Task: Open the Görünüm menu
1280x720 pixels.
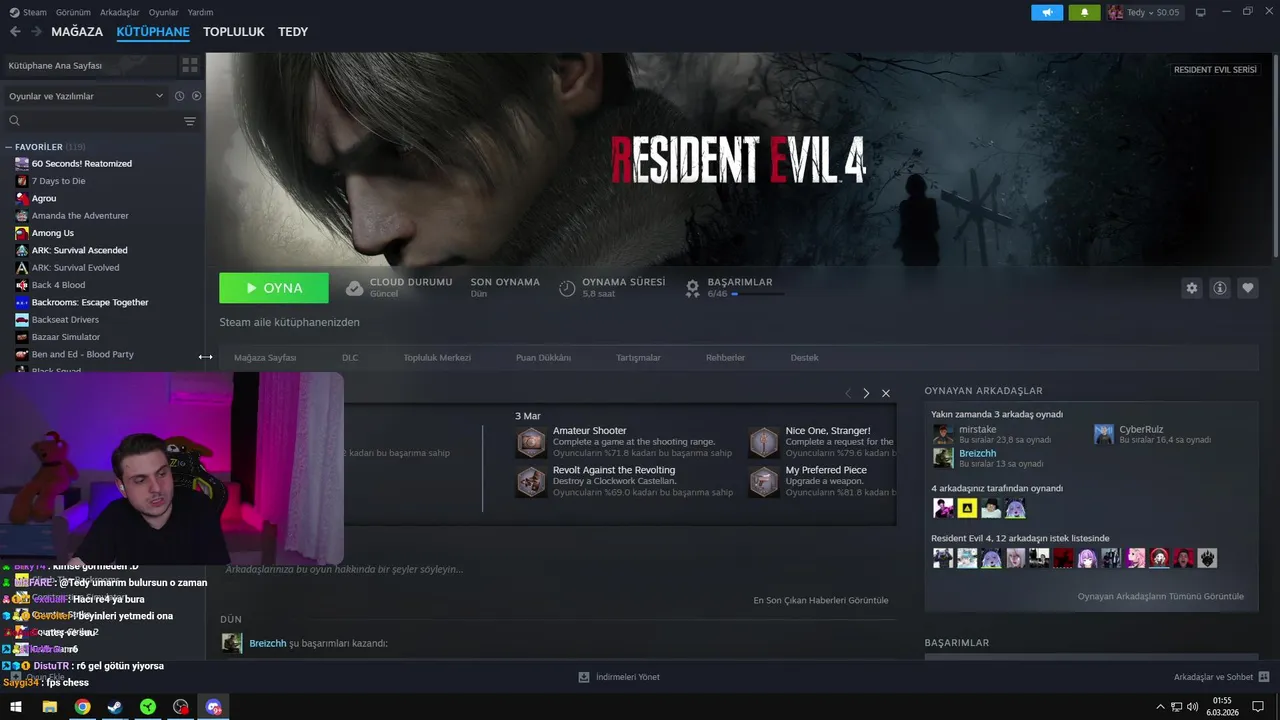Action: (73, 13)
